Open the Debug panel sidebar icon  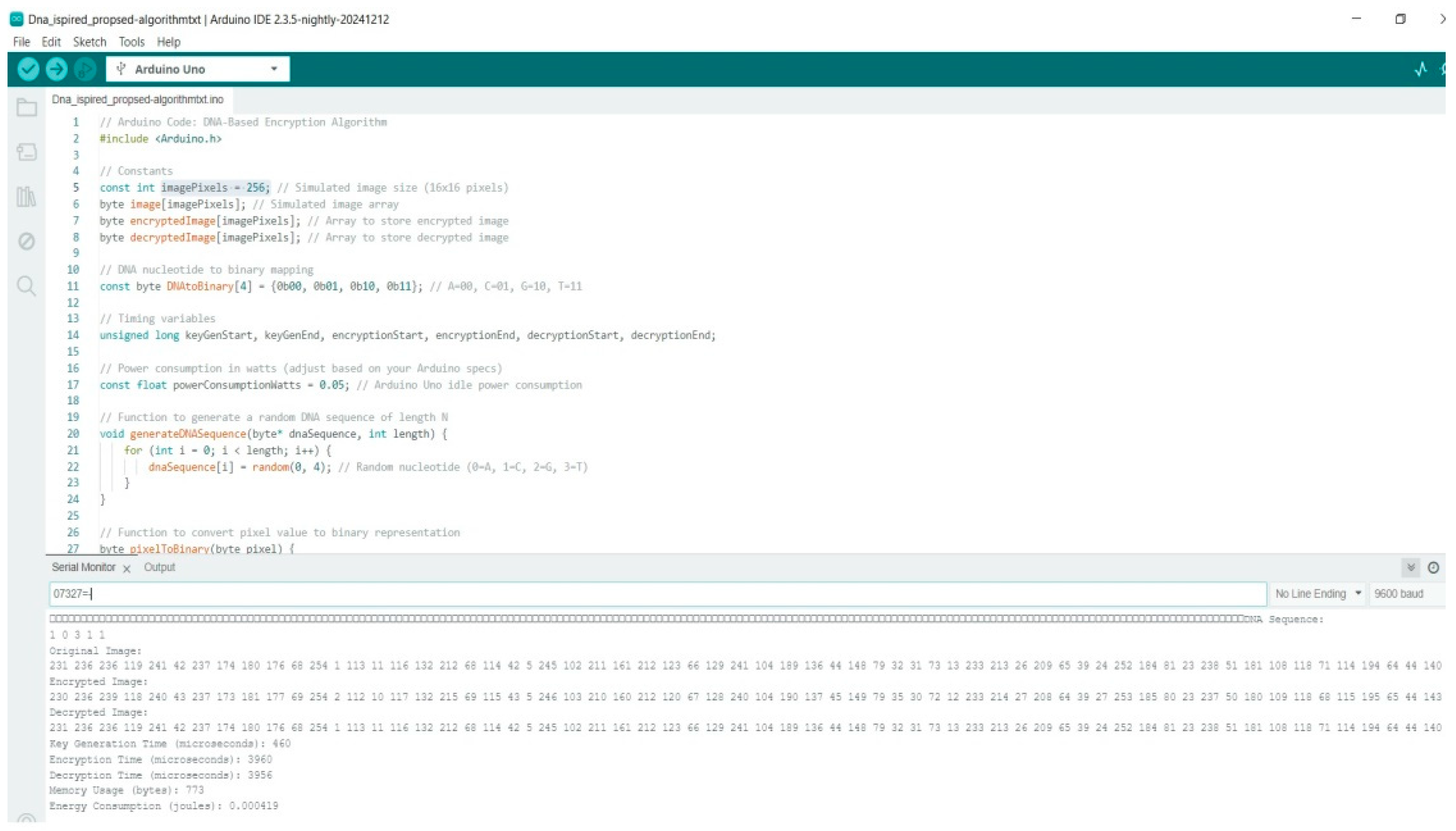tap(26, 241)
